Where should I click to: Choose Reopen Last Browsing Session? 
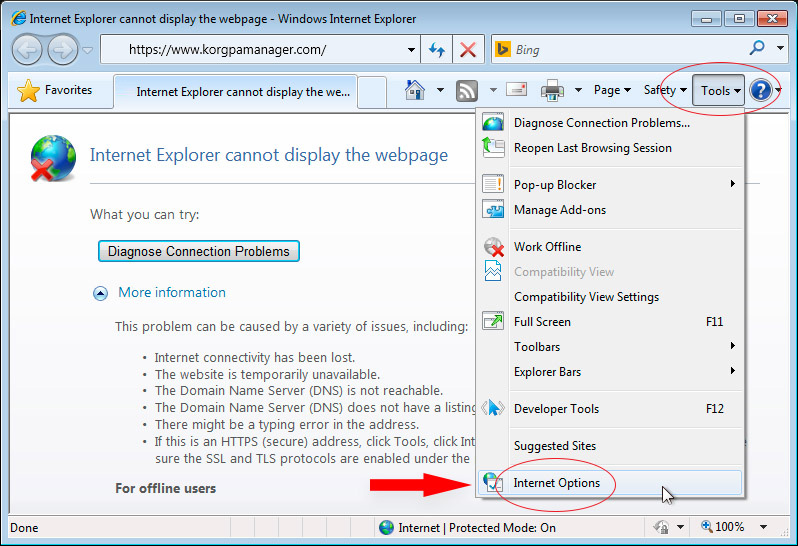611,148
